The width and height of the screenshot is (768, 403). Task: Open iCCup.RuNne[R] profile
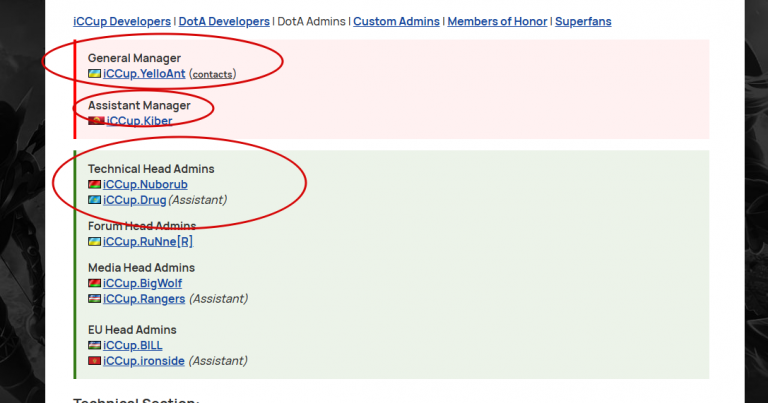click(147, 241)
